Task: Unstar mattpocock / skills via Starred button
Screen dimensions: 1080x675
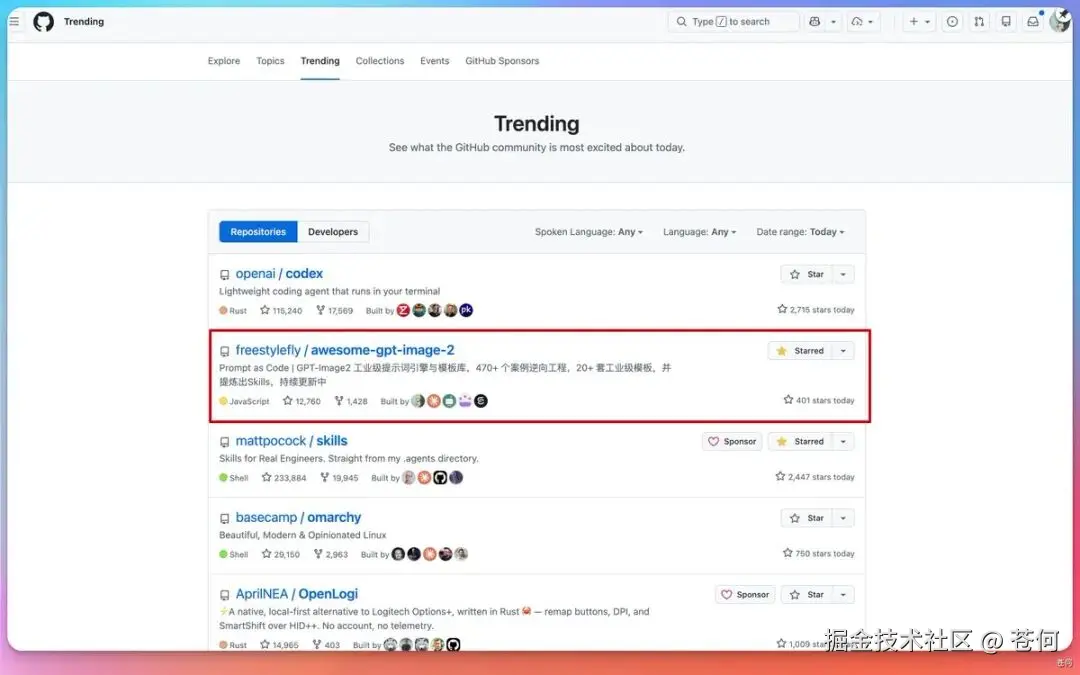Action: 800,442
